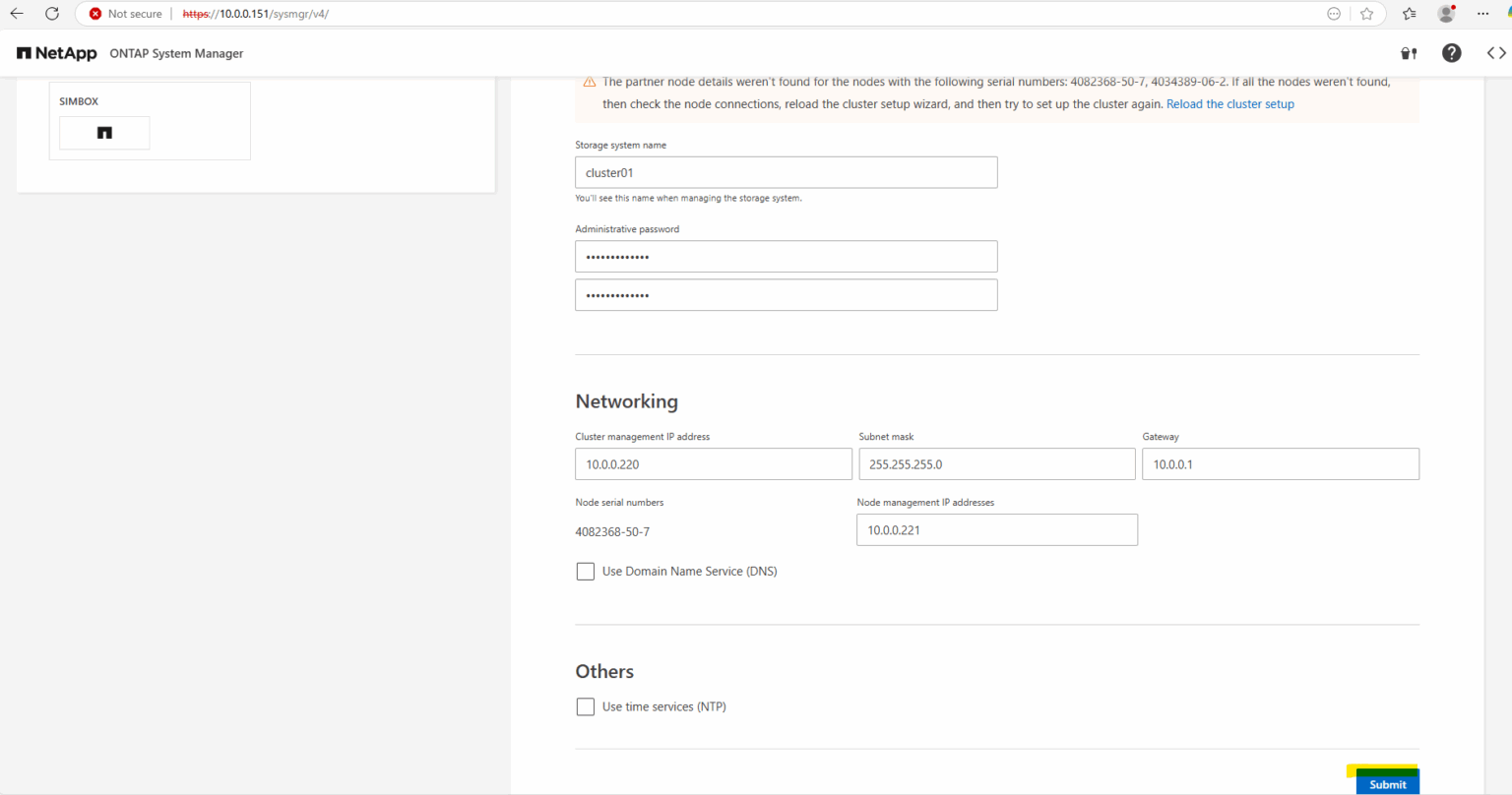Click Reload the cluster setup link

coord(1229,103)
